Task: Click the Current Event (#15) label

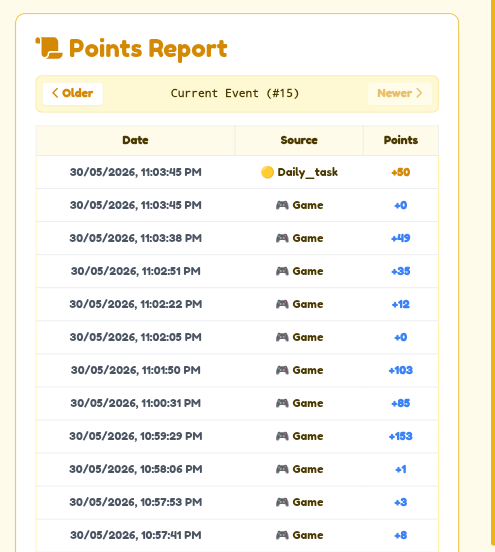Action: pyautogui.click(x=235, y=93)
